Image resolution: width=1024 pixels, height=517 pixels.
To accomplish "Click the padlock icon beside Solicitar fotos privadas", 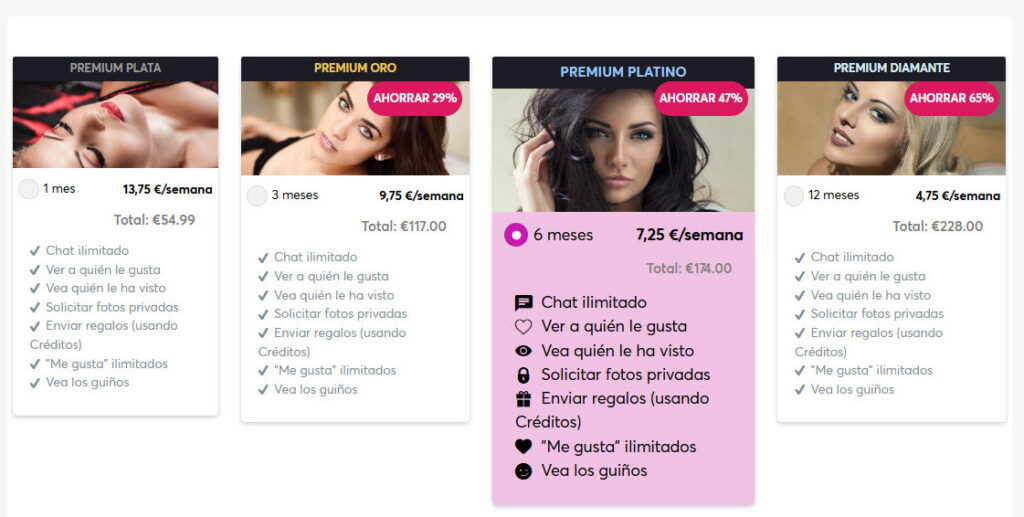I will tap(524, 375).
